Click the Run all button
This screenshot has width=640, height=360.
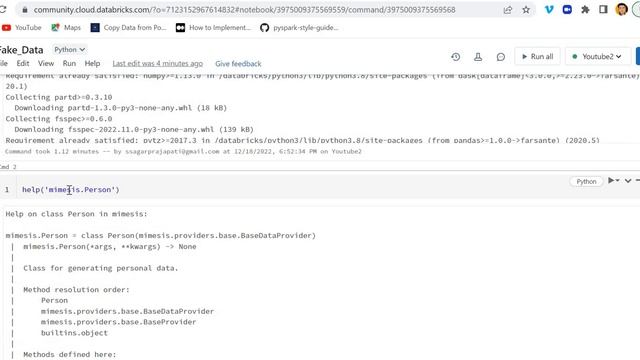click(537, 56)
